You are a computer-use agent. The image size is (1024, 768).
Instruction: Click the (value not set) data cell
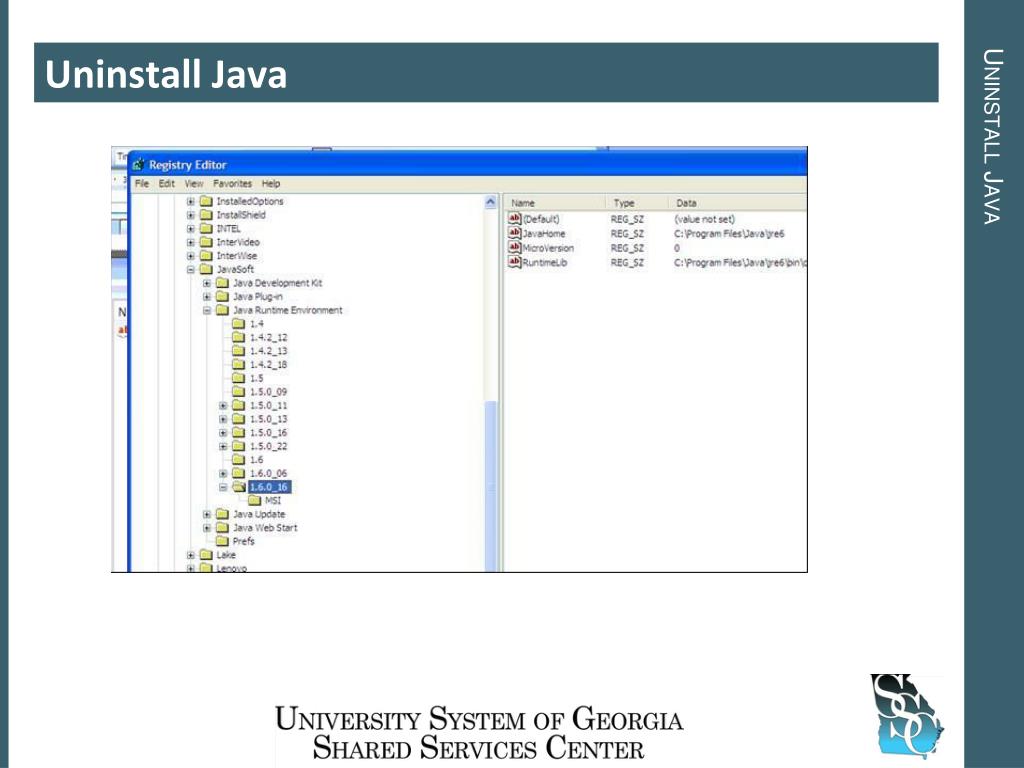705,219
